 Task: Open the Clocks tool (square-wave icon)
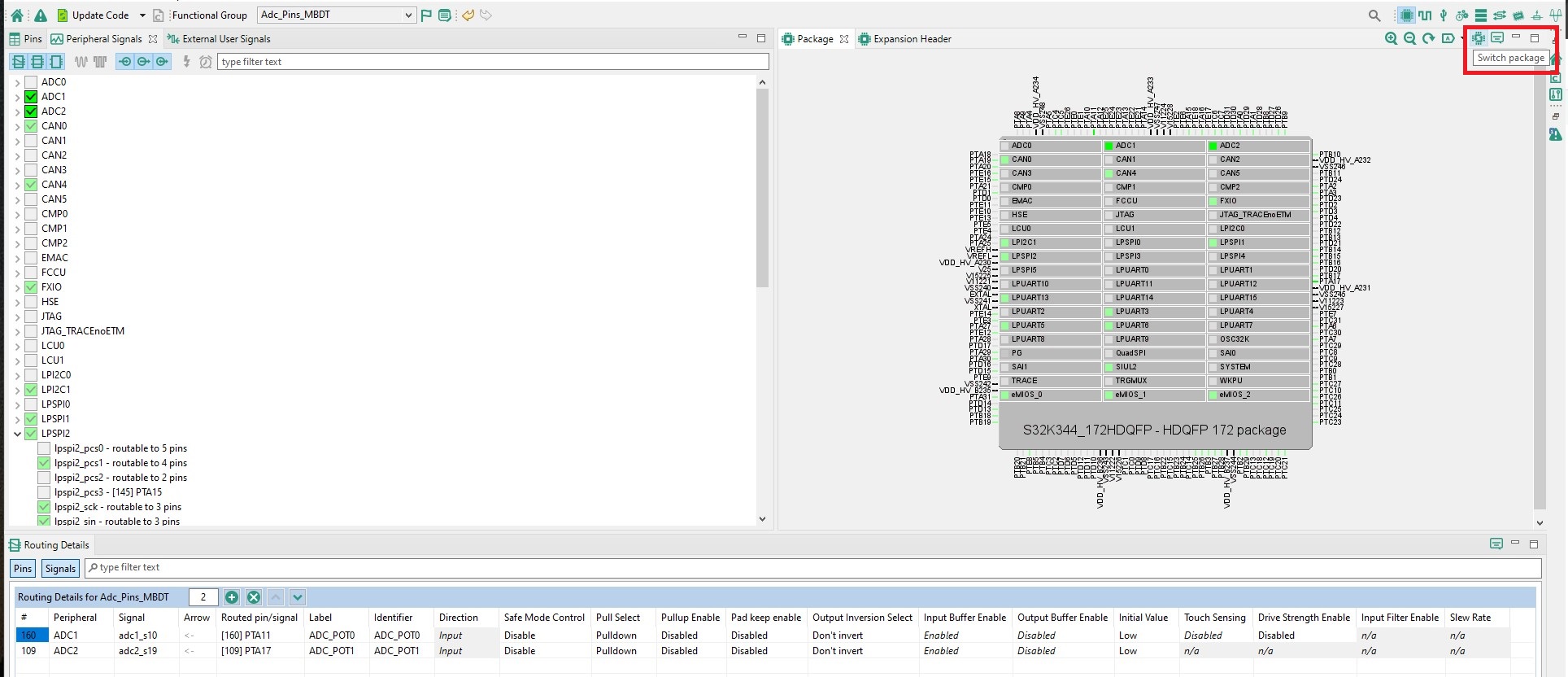coord(1425,15)
